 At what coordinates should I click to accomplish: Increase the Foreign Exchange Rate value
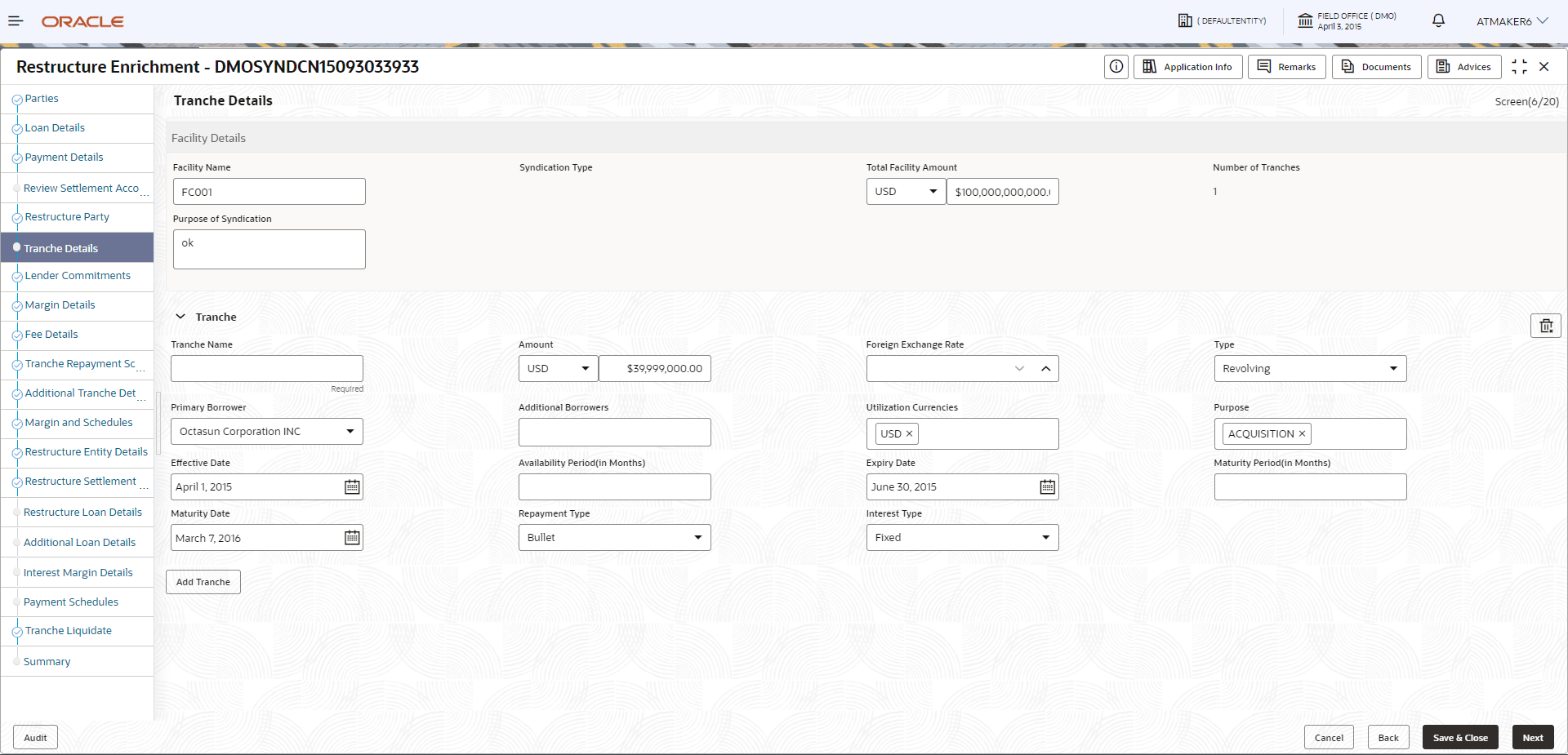(1045, 369)
